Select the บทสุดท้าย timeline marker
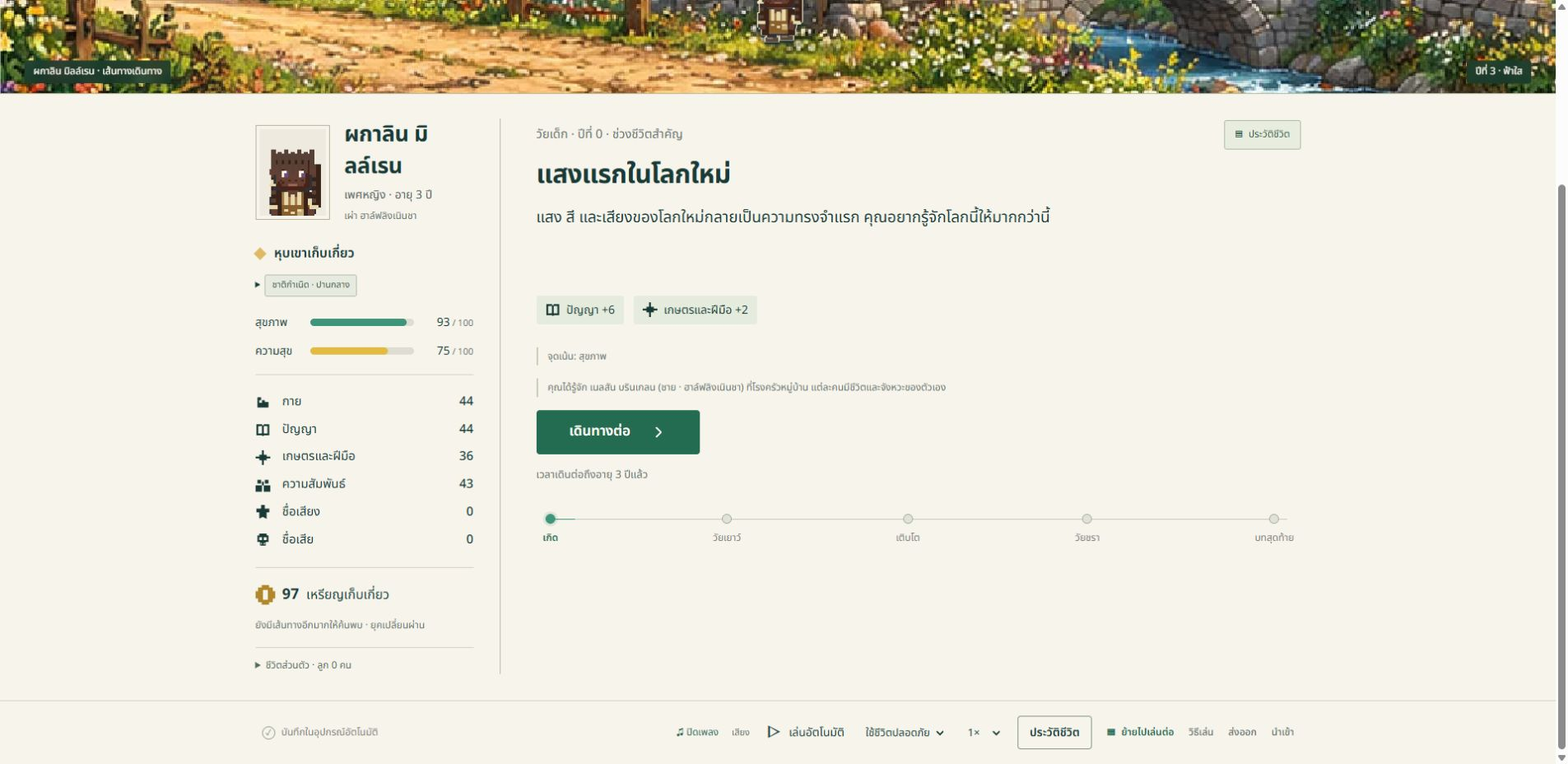 [1274, 519]
